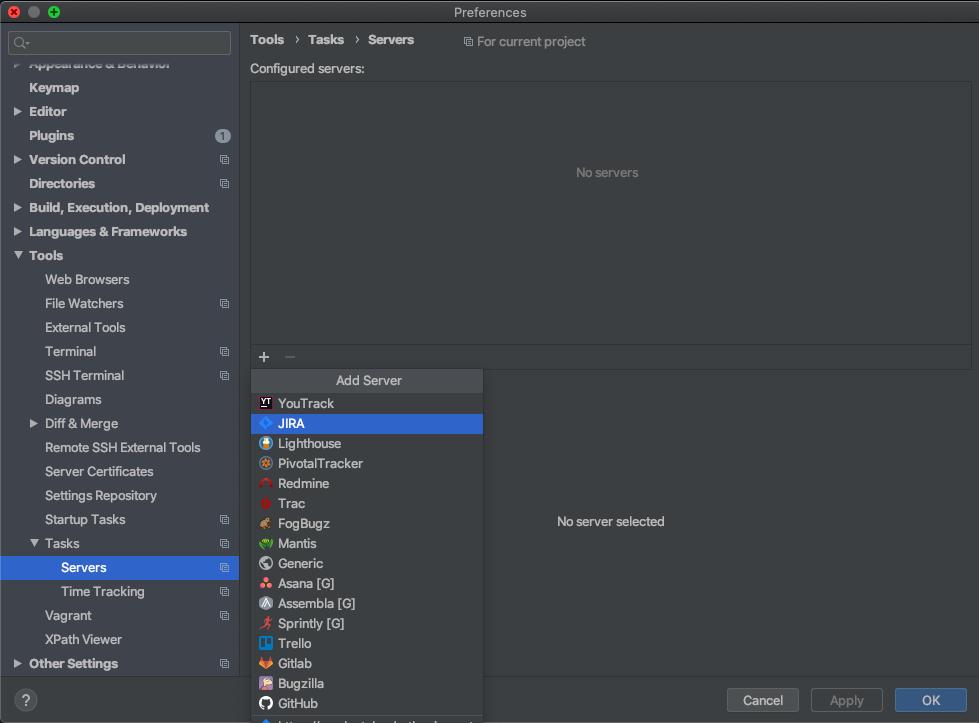Expand Languages & Frameworks section

17,232
